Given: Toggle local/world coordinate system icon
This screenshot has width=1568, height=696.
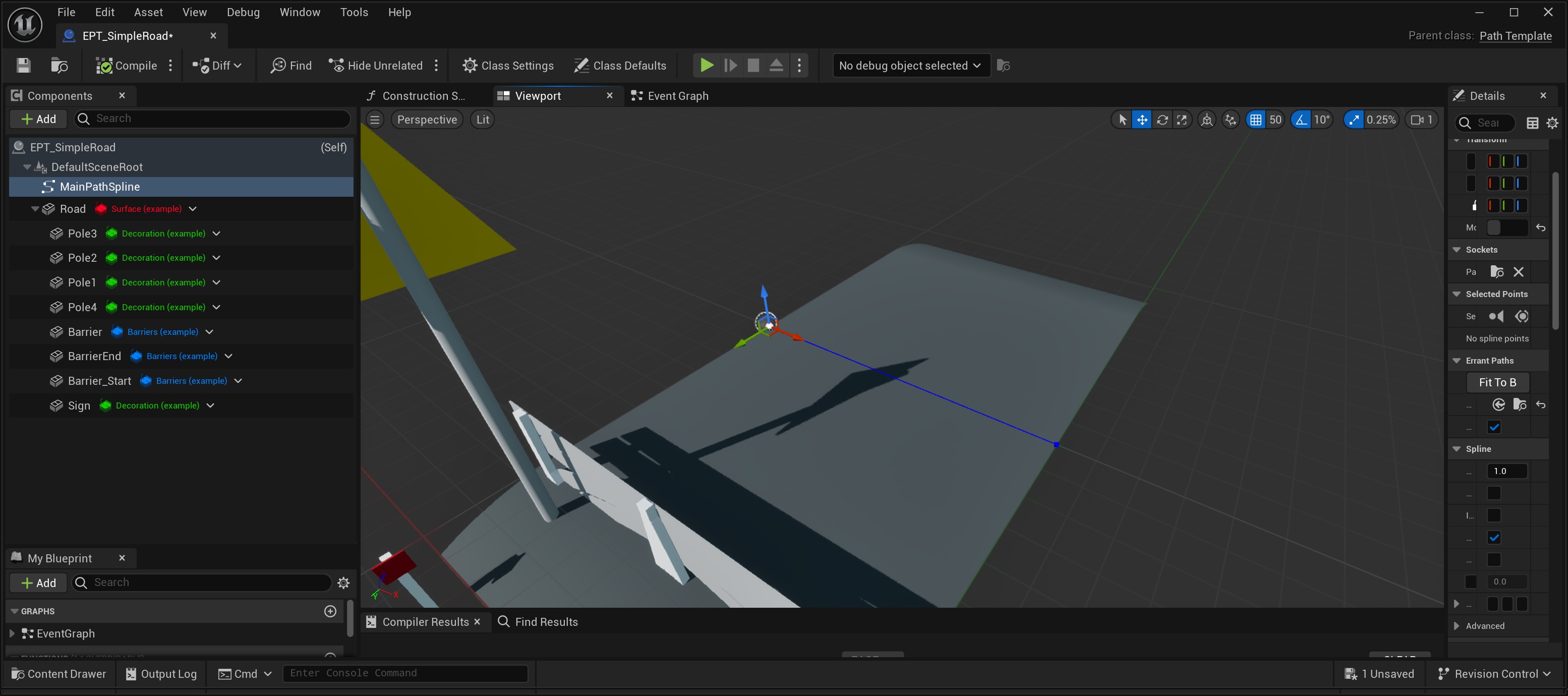Looking at the screenshot, I should tap(1206, 120).
